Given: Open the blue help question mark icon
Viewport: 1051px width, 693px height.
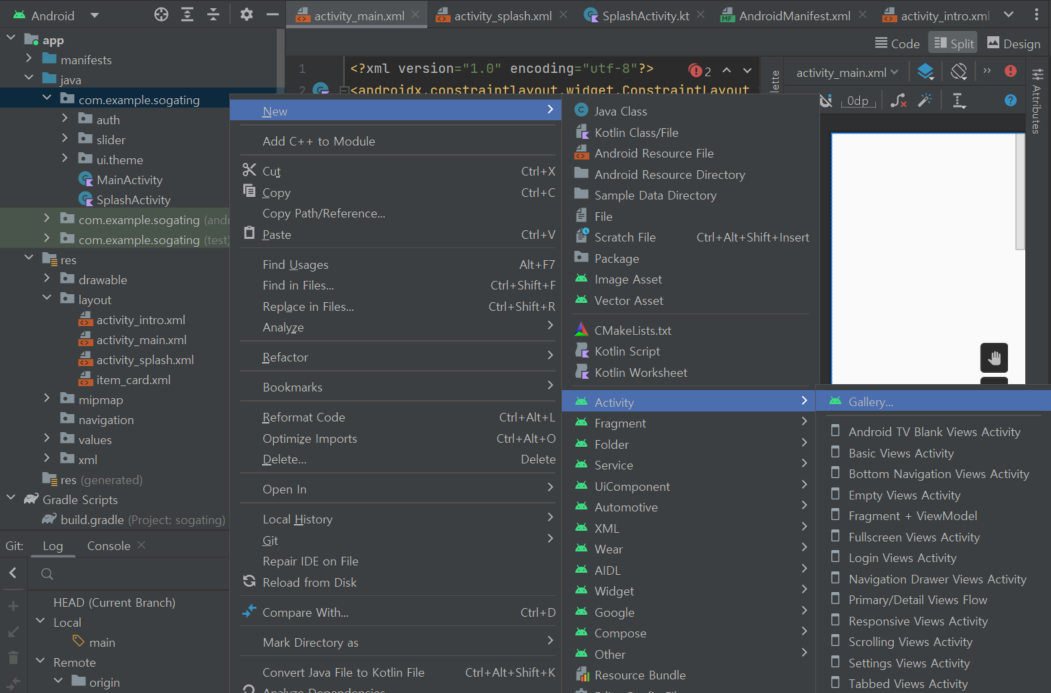Looking at the screenshot, I should (x=1010, y=101).
